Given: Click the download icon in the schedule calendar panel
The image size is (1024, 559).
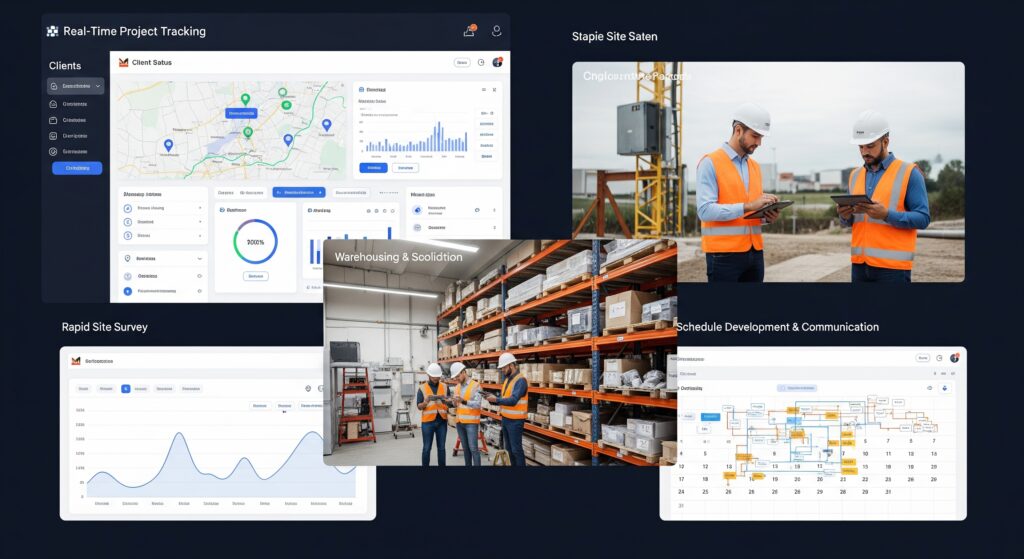Looking at the screenshot, I should pyautogui.click(x=945, y=388).
